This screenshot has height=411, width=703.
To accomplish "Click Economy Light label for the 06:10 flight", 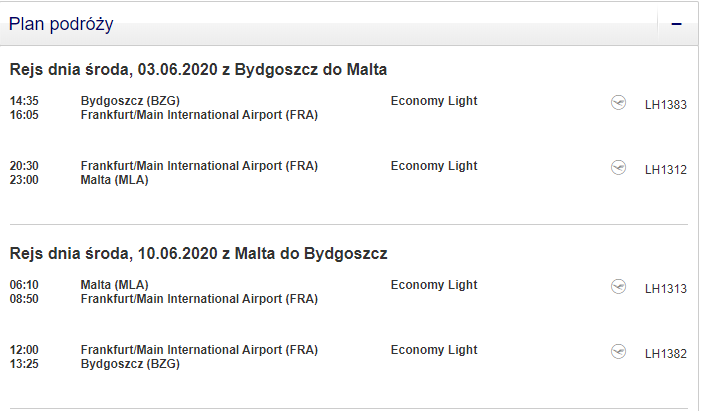I will click(434, 285).
